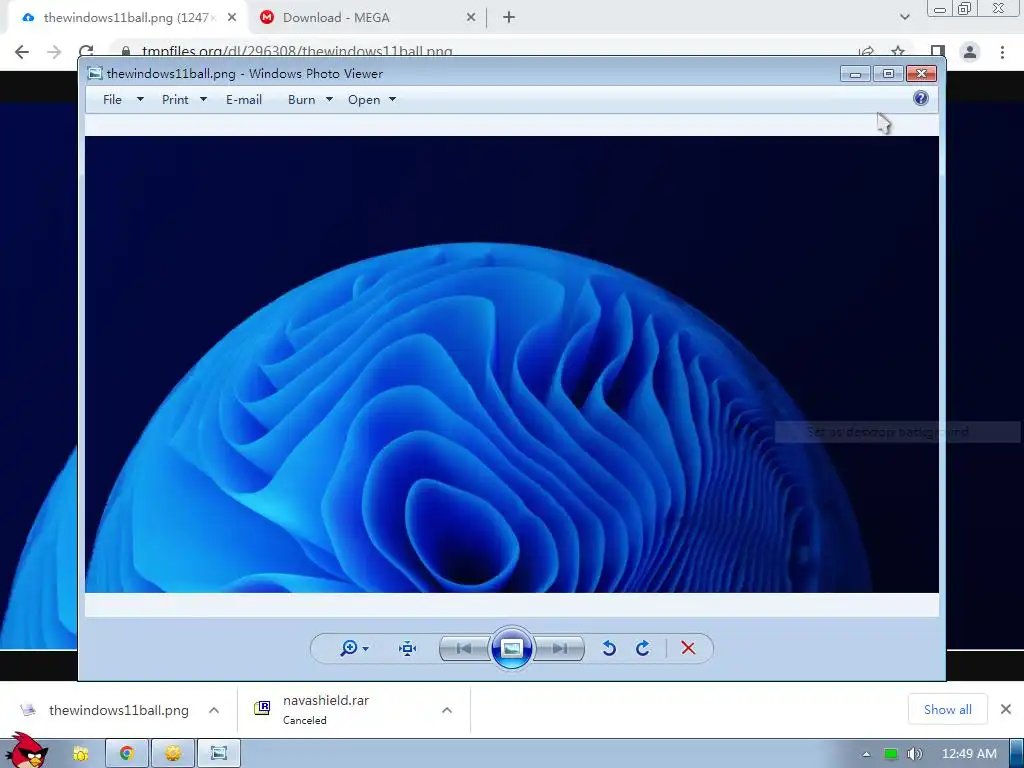
Task: Open the yellow folder taskbar icon
Action: pos(81,754)
